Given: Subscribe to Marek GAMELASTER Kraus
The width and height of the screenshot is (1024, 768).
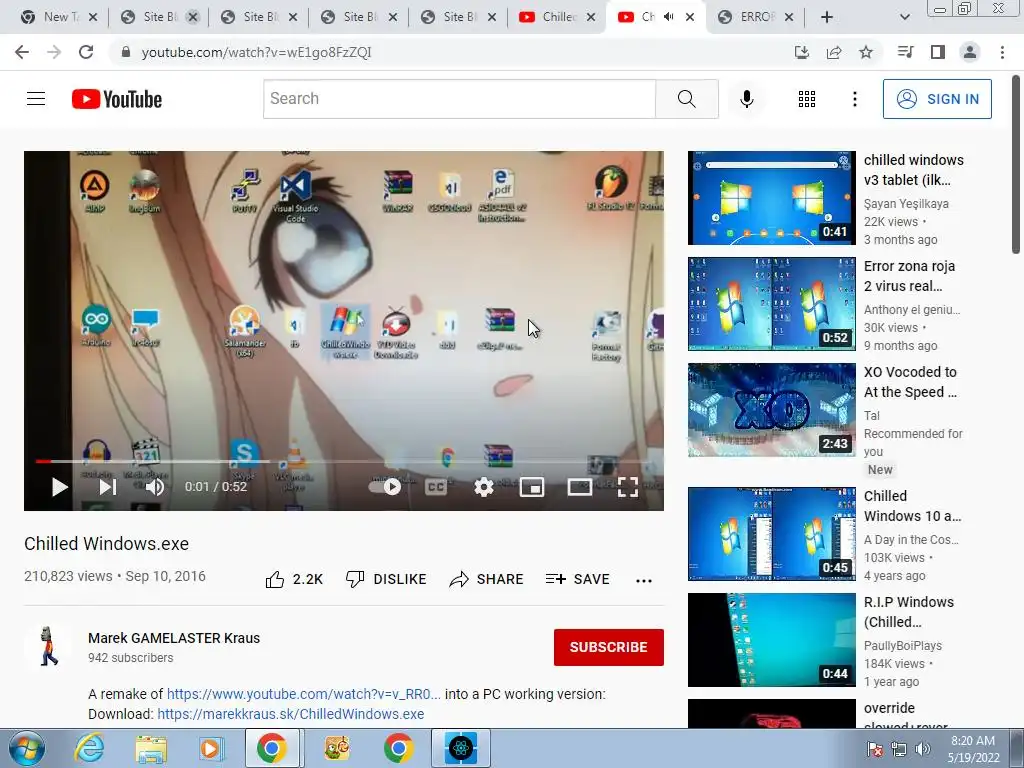Looking at the screenshot, I should pos(609,647).
